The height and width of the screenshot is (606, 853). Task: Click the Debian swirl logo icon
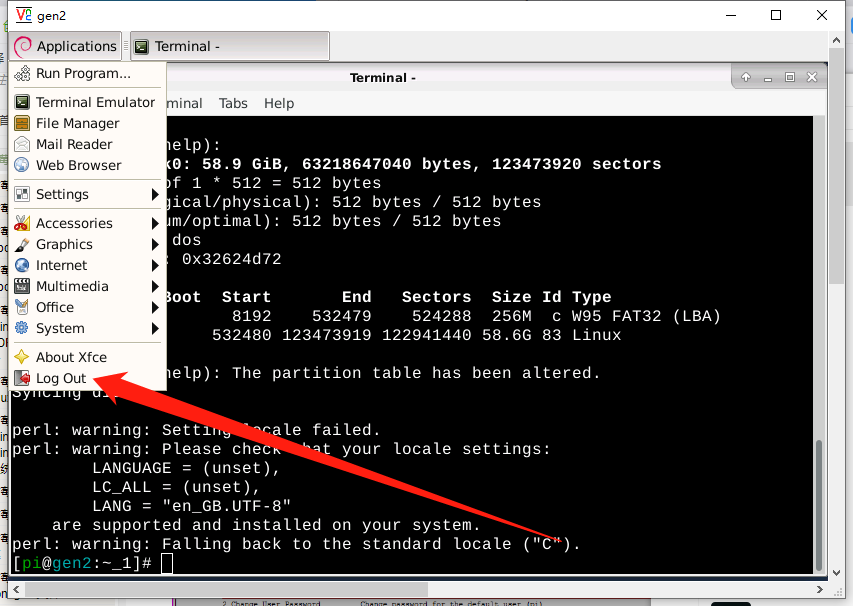point(22,47)
